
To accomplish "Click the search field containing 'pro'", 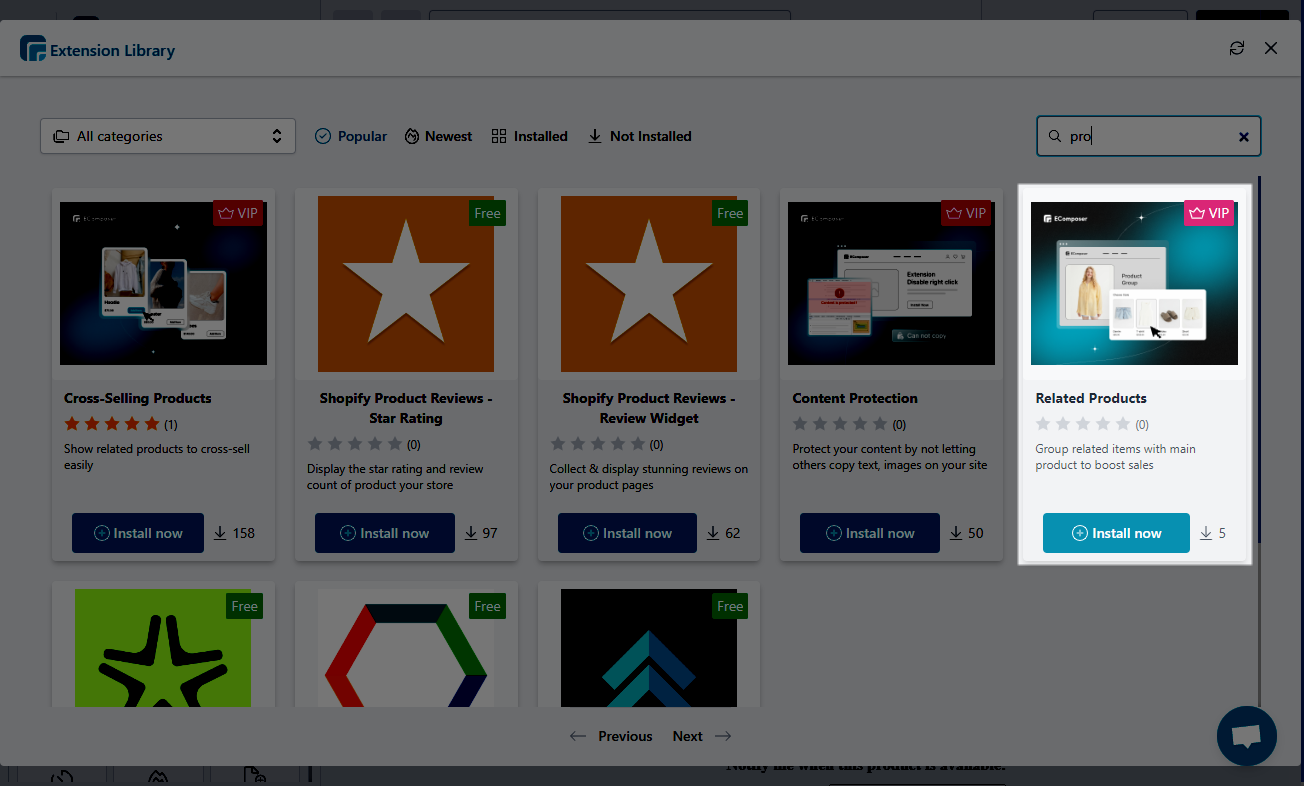I will coord(1149,136).
